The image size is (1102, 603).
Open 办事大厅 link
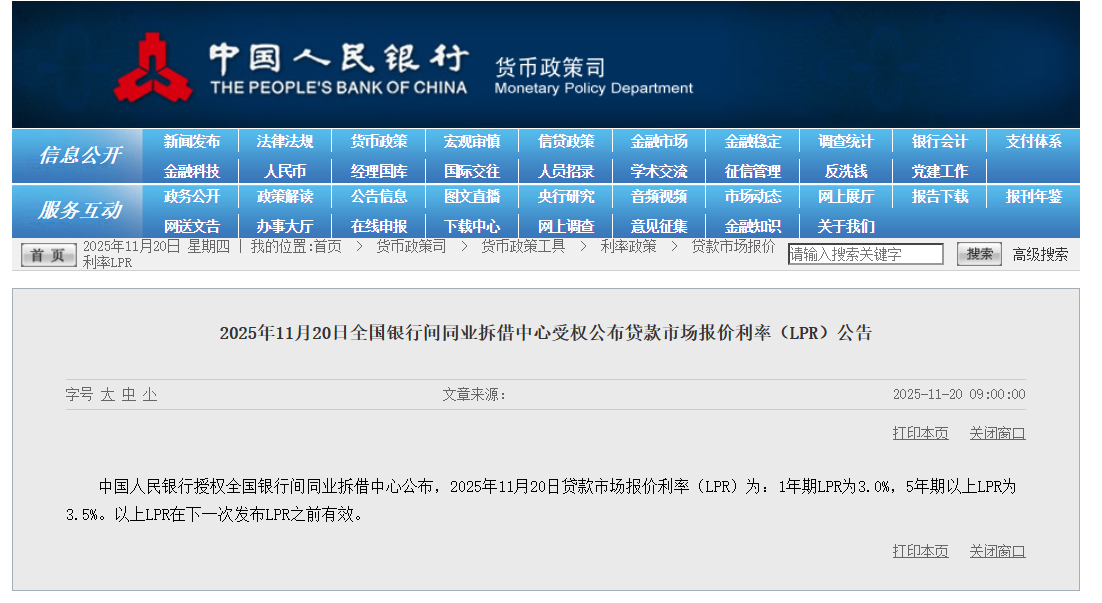point(285,226)
